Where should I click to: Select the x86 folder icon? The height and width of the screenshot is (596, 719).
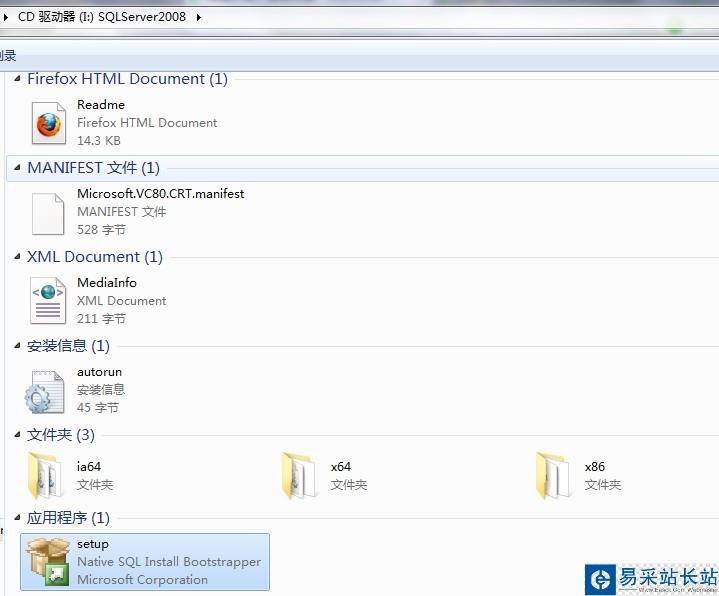click(553, 475)
